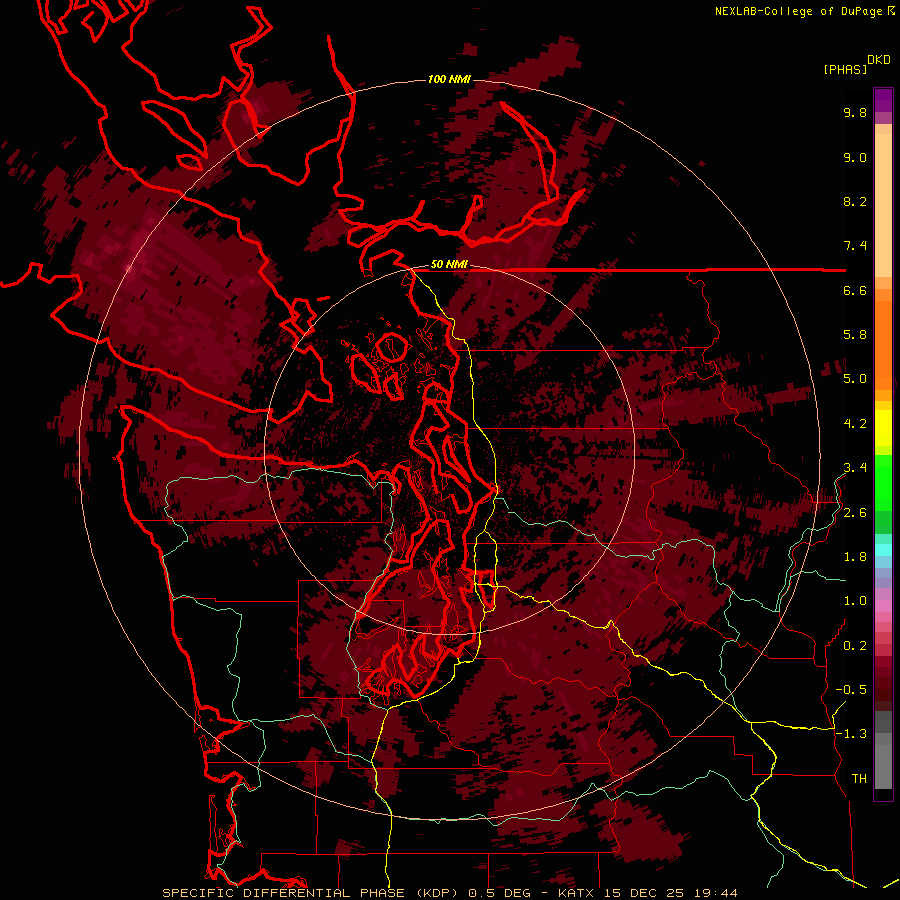Pick the bright green segment of the color bar
Screen dimensions: 900x900
883,485
